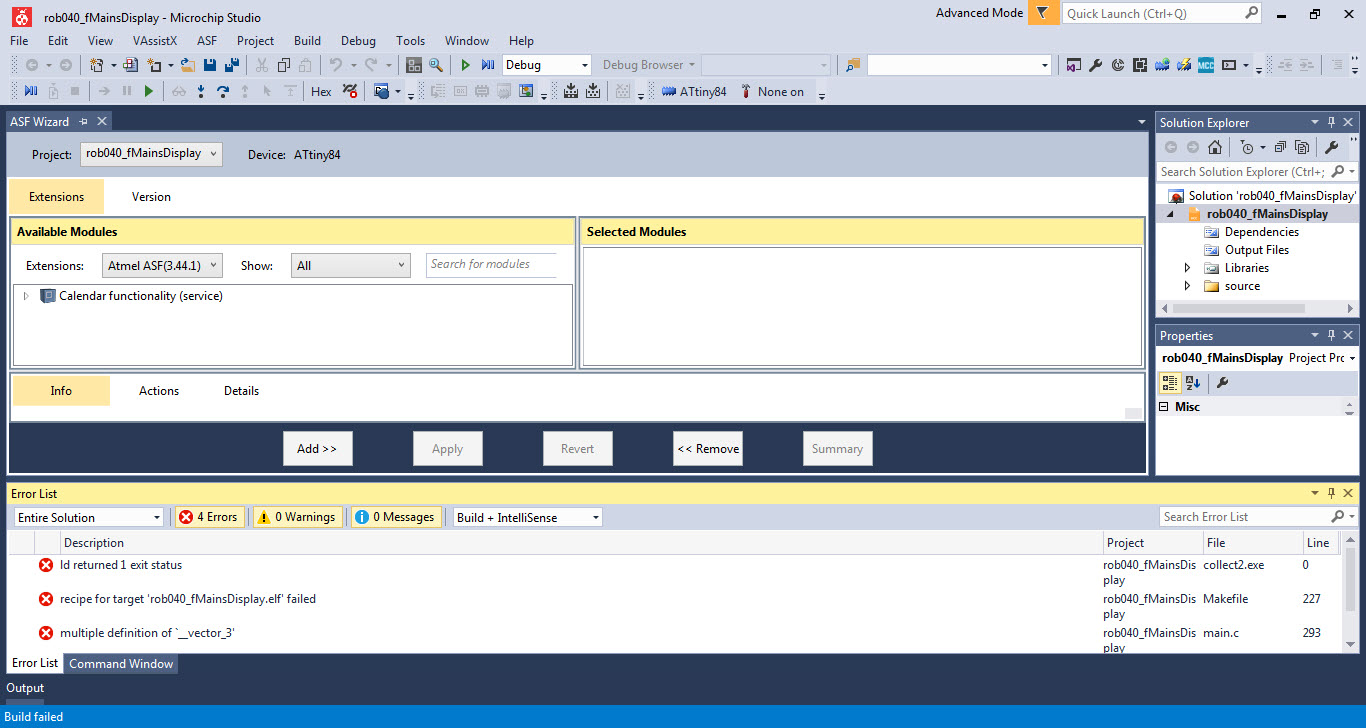1366x728 pixels.
Task: Open the ASF menu
Action: (x=207, y=41)
